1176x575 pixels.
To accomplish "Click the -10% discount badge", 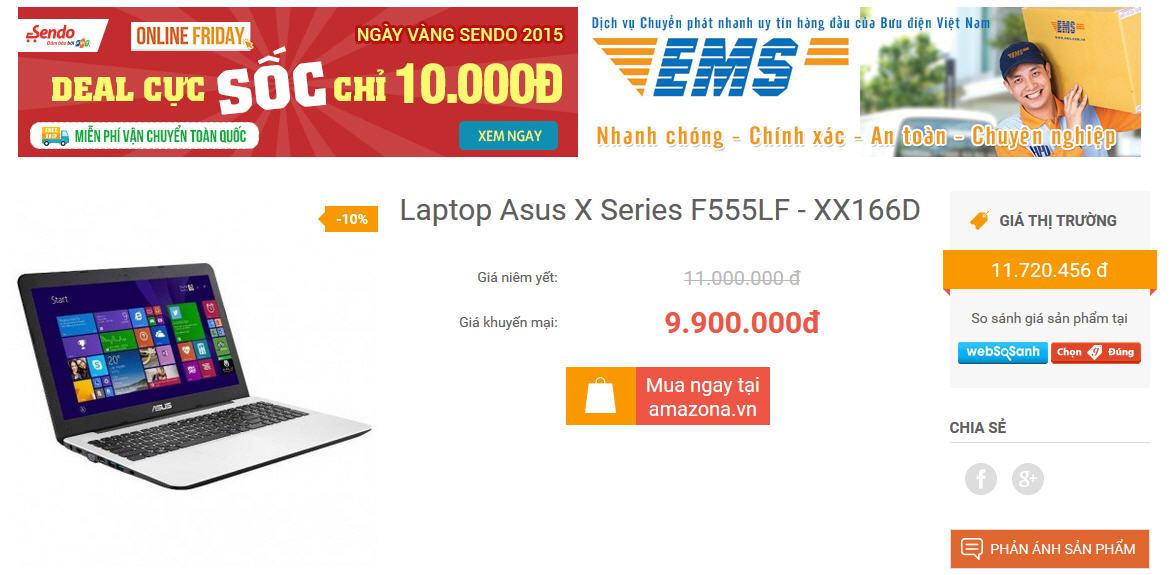I will pyautogui.click(x=349, y=220).
